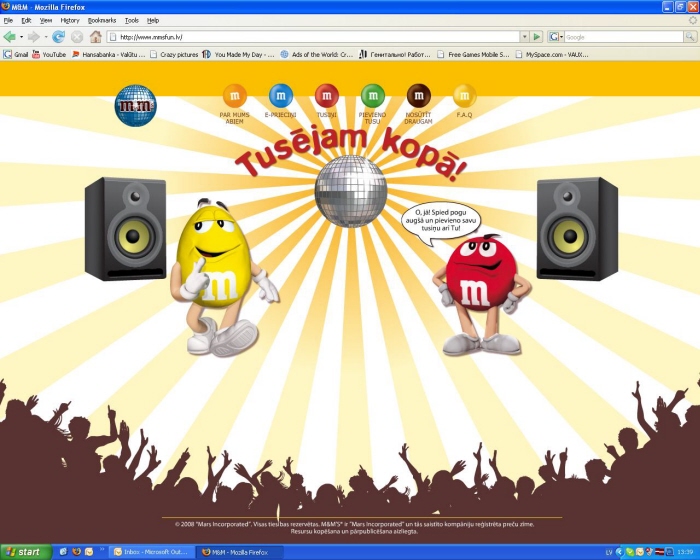This screenshot has height=560, width=700.
Task: Open the History menu
Action: (70, 20)
